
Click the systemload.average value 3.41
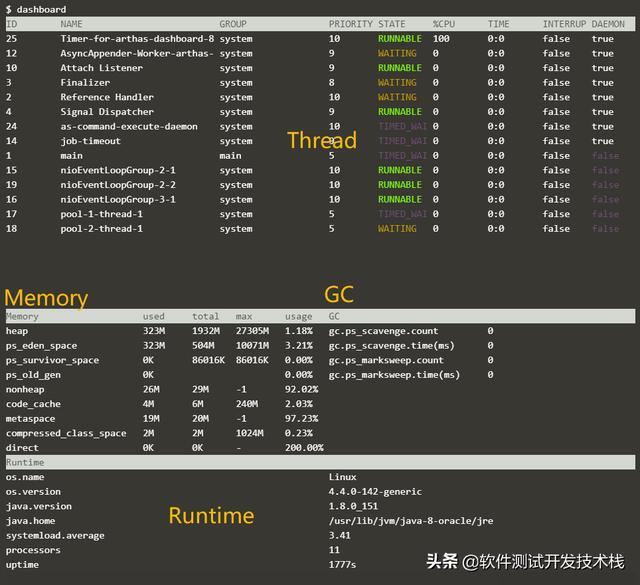point(340,536)
